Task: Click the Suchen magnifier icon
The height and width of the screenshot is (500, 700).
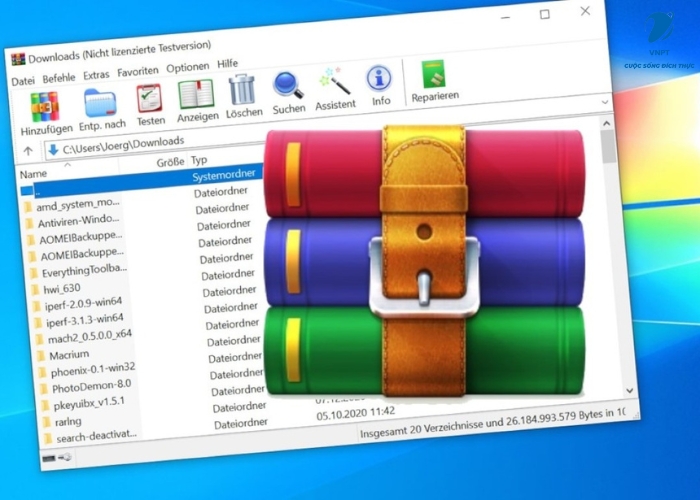Action: [x=288, y=85]
